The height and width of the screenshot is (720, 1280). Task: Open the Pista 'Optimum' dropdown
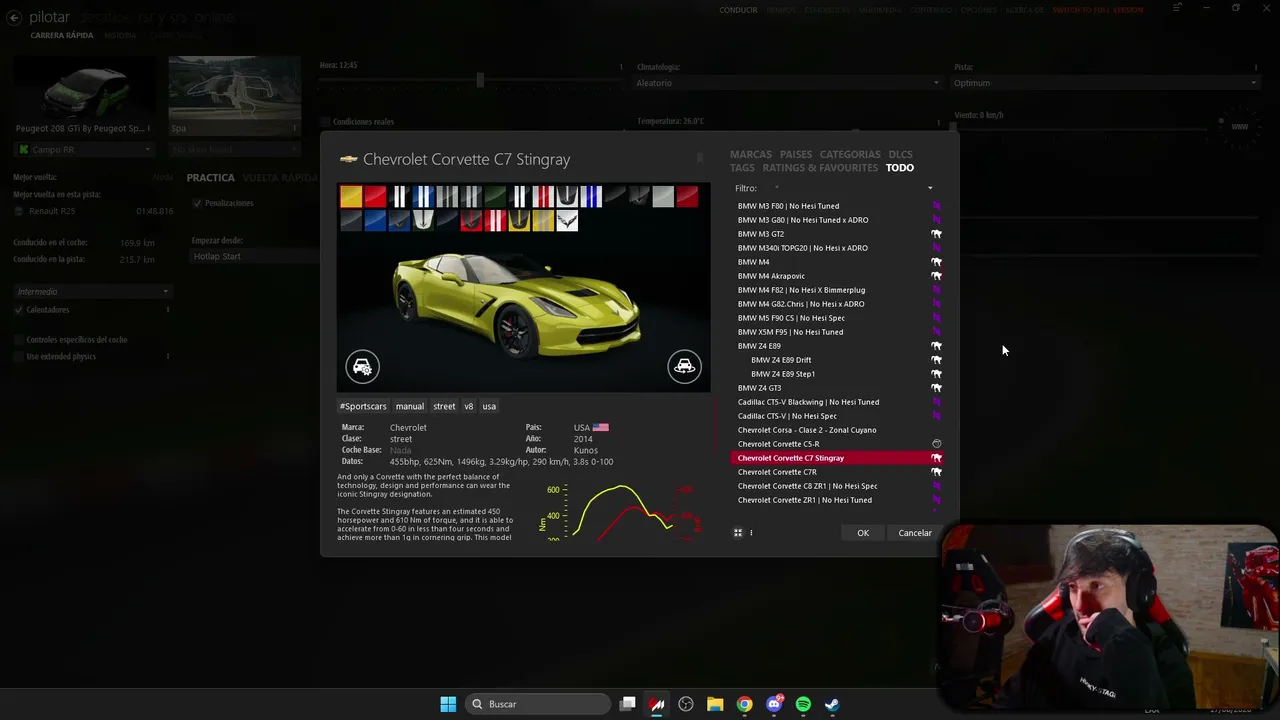(x=1105, y=83)
